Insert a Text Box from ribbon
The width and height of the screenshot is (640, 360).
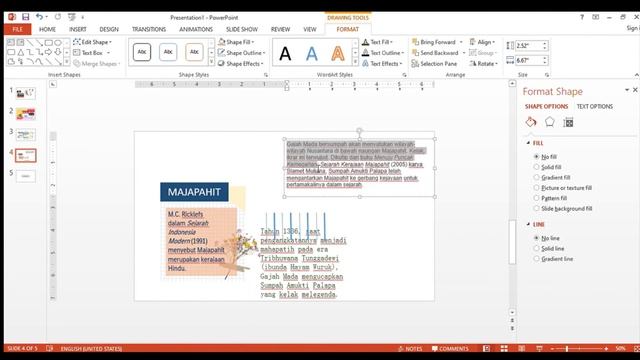point(91,53)
